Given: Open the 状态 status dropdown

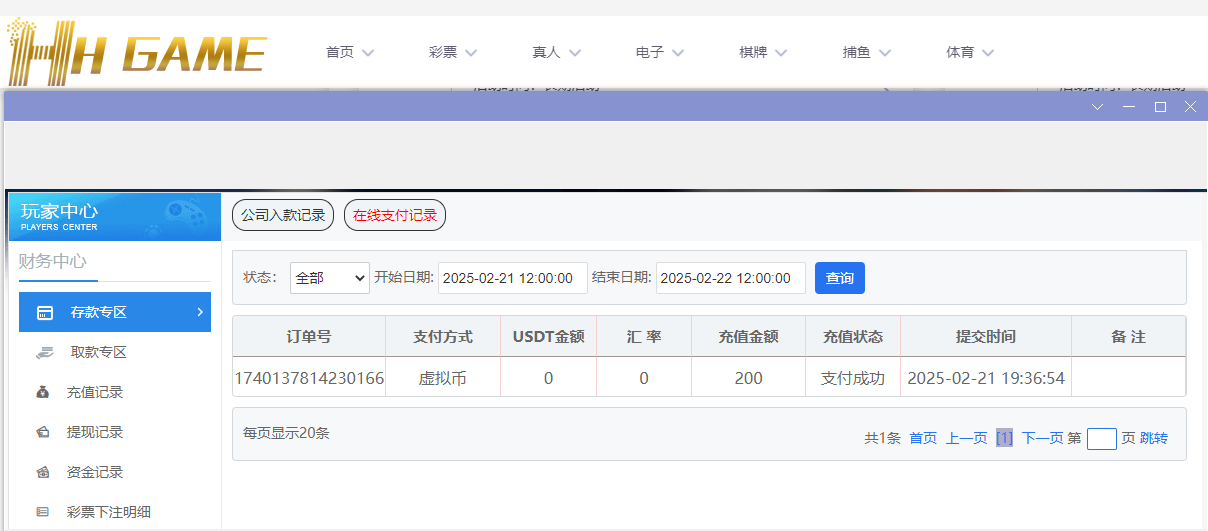Looking at the screenshot, I should point(330,278).
